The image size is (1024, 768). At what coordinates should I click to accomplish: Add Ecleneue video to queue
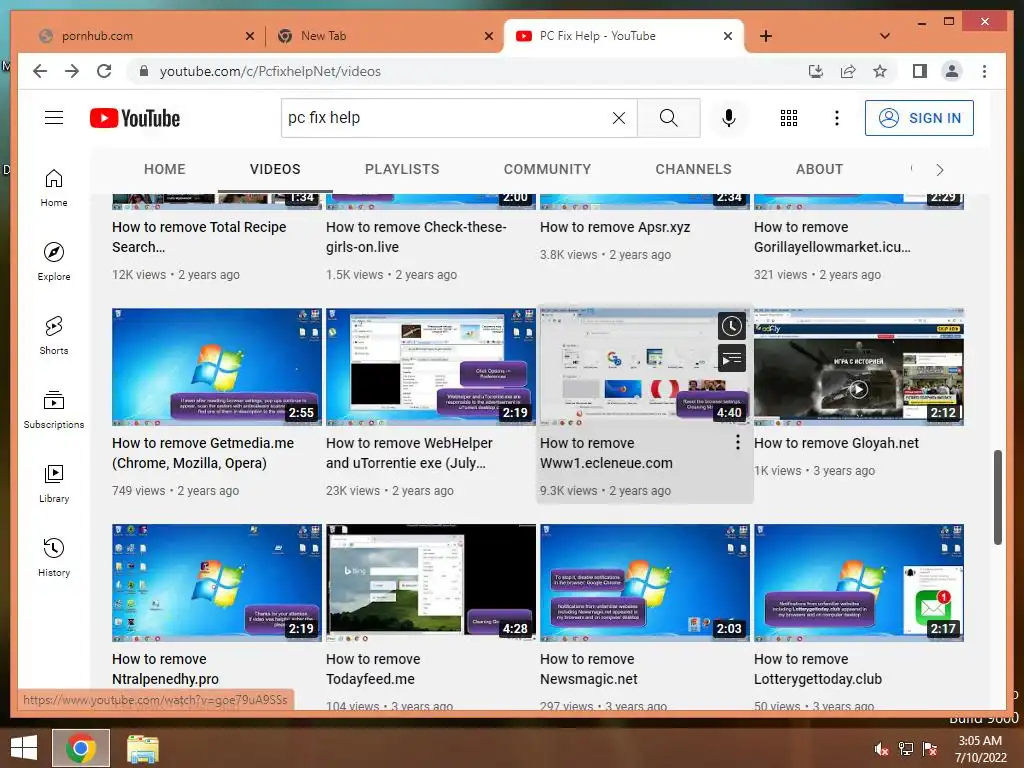click(731, 358)
